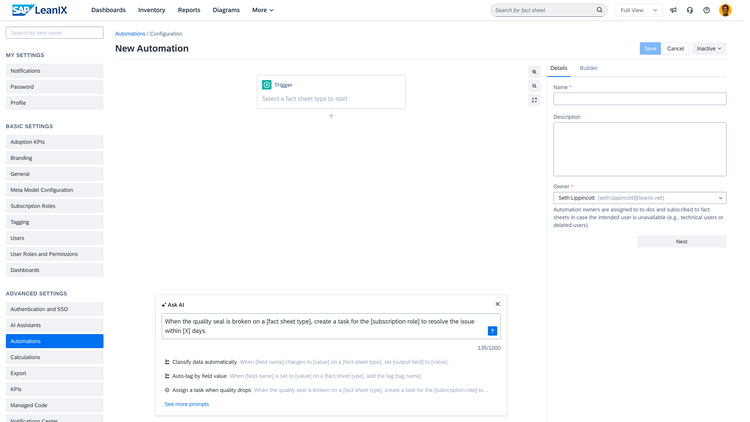Open the More menu dropdown
This screenshot has height=422, width=750.
tap(263, 10)
